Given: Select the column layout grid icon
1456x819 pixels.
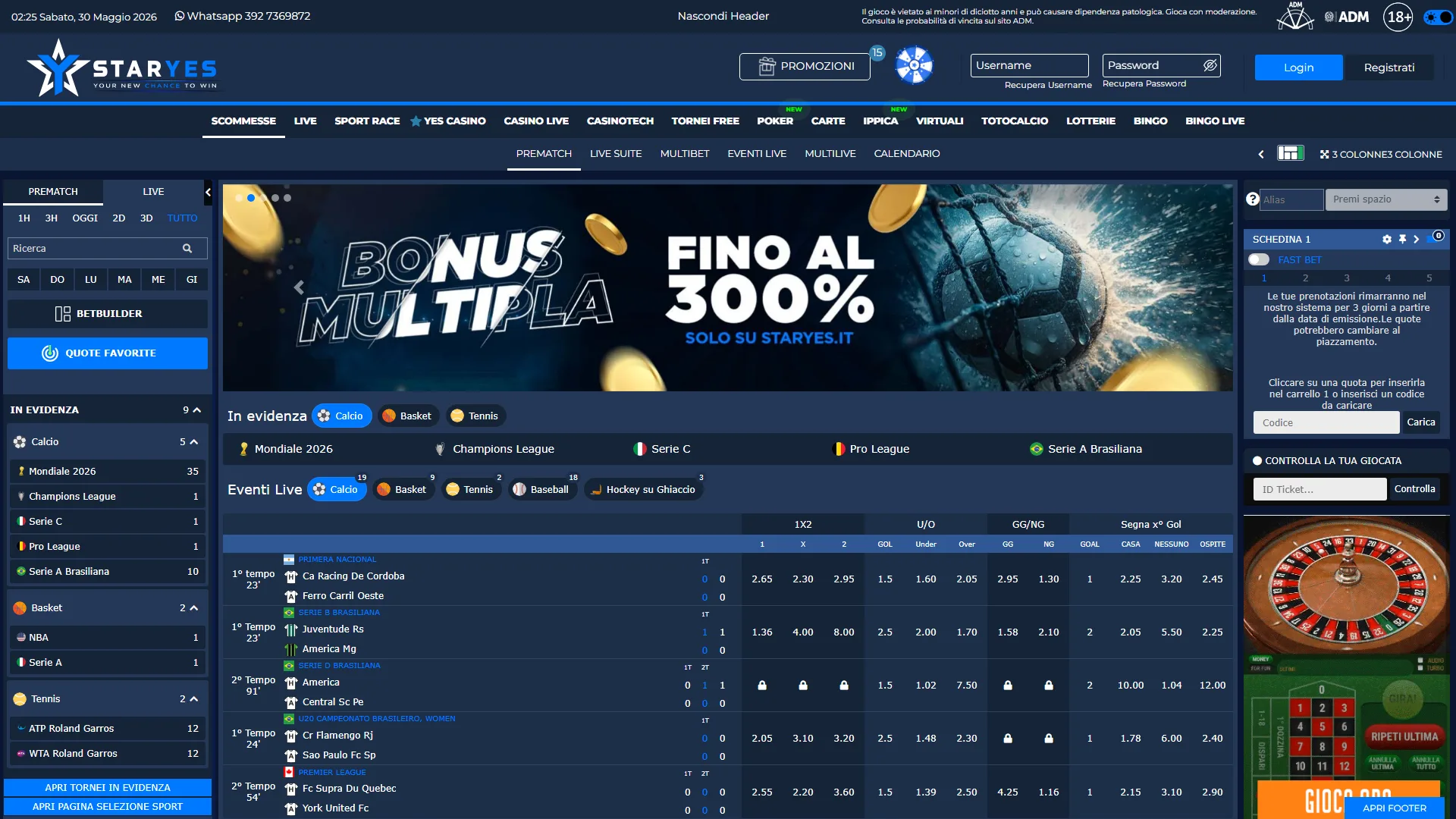Looking at the screenshot, I should (x=1290, y=153).
